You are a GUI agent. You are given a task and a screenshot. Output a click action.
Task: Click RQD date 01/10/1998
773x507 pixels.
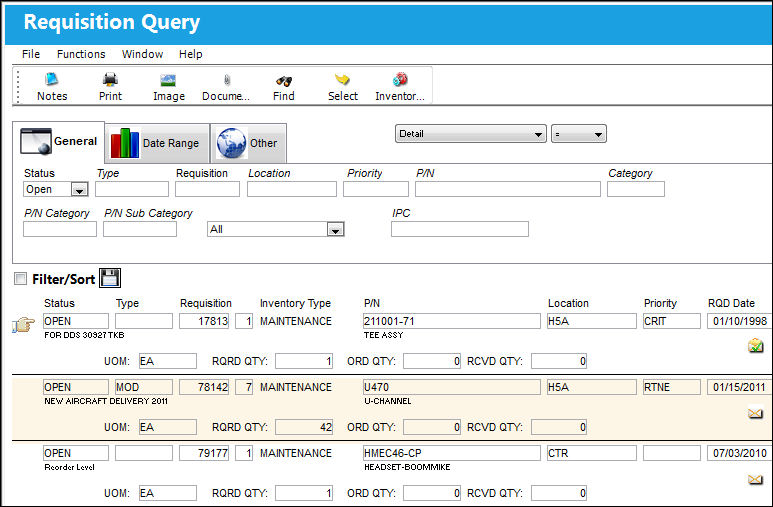[738, 321]
